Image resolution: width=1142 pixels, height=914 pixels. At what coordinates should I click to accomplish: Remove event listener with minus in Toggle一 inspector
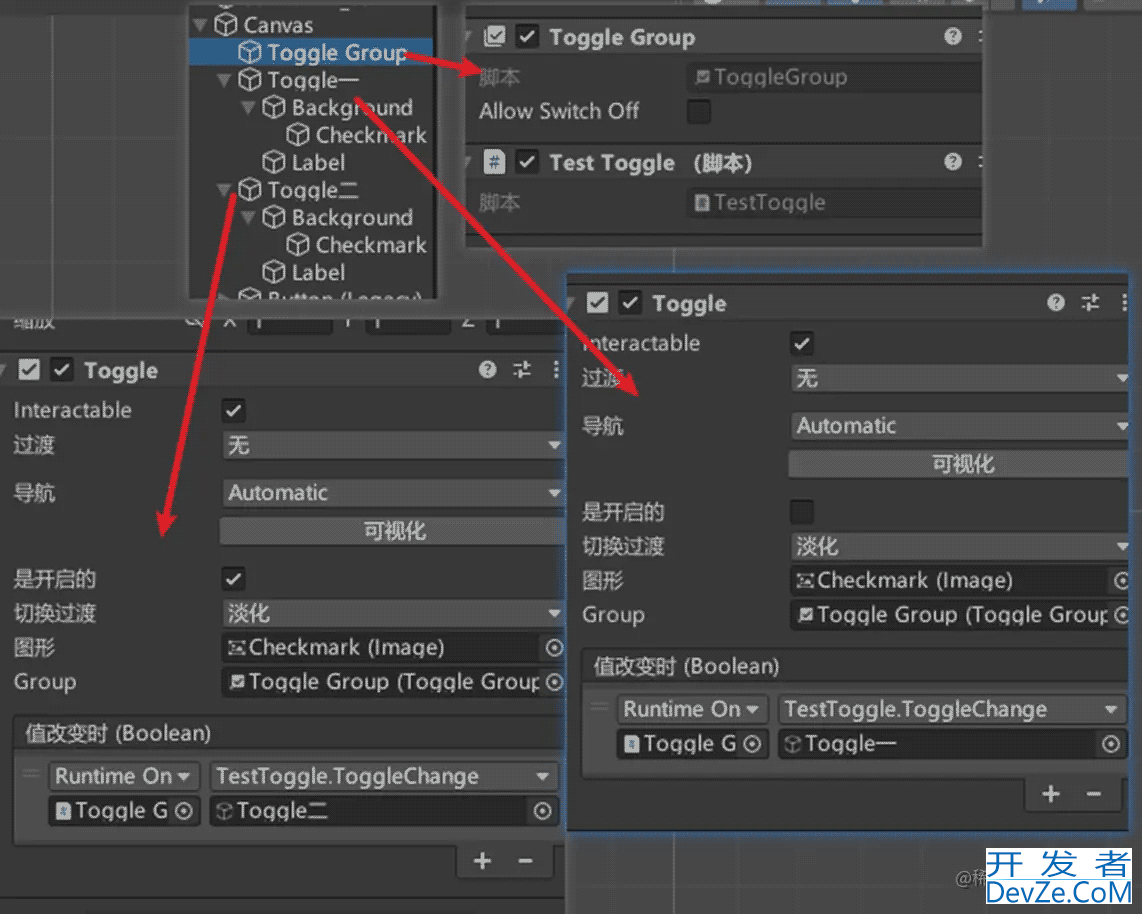point(1094,794)
